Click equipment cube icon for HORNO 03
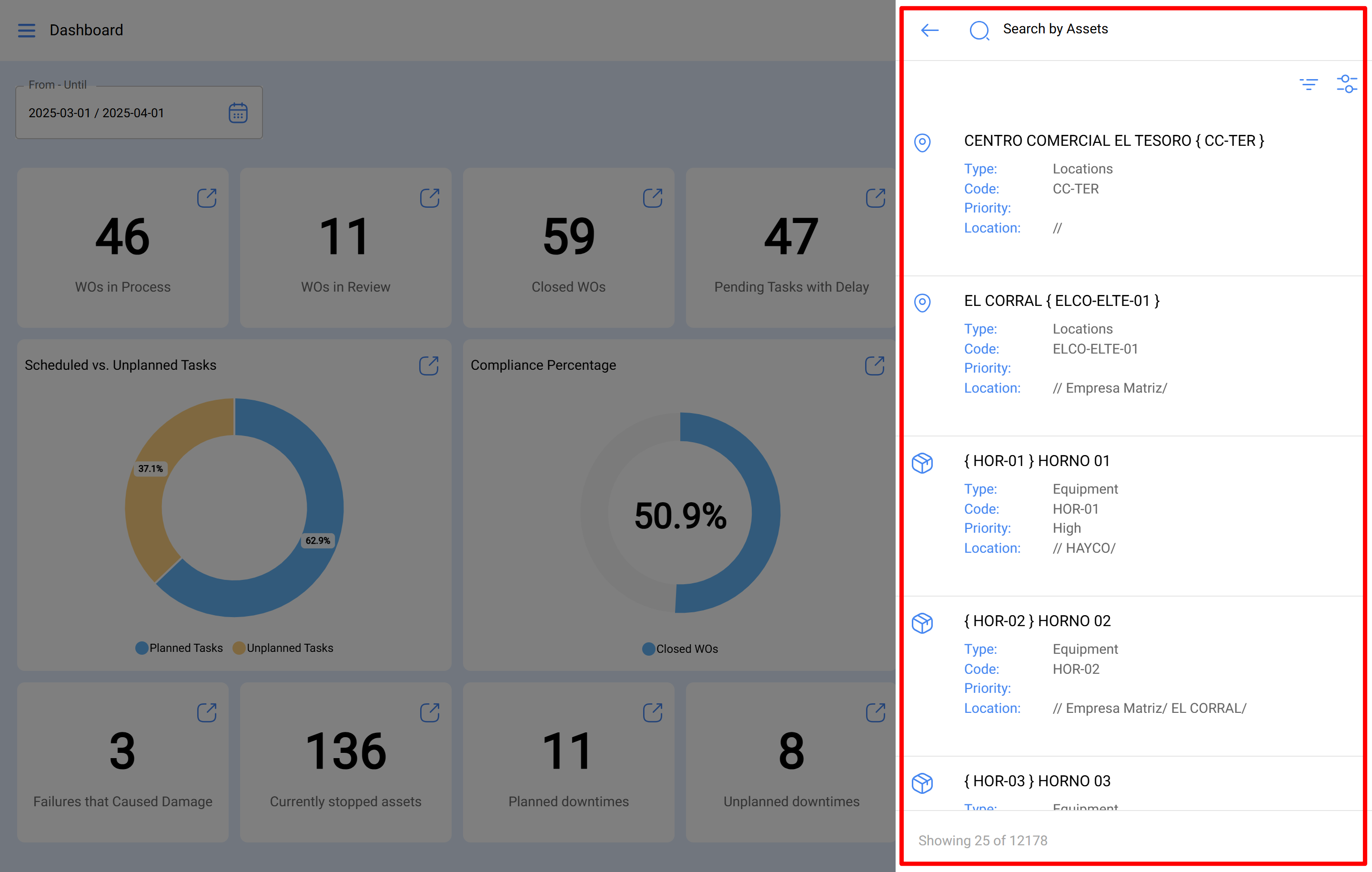The width and height of the screenshot is (1372, 872). [922, 783]
